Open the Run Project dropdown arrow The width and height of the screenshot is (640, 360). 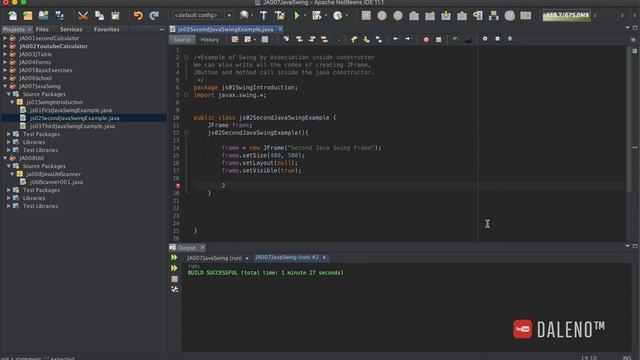tap(305, 16)
